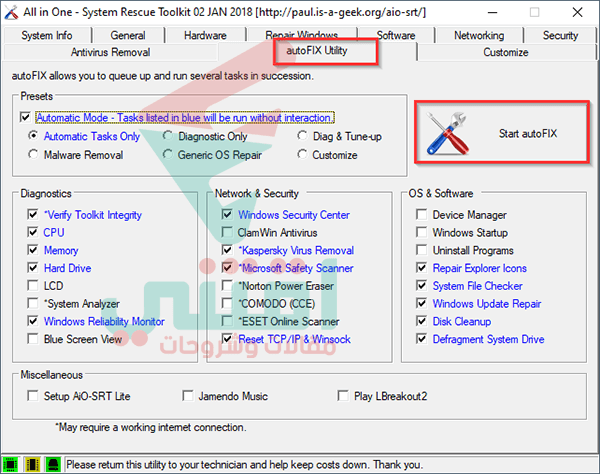
Task: Enable Play LBreakout2 checkbox
Action: pos(343,396)
